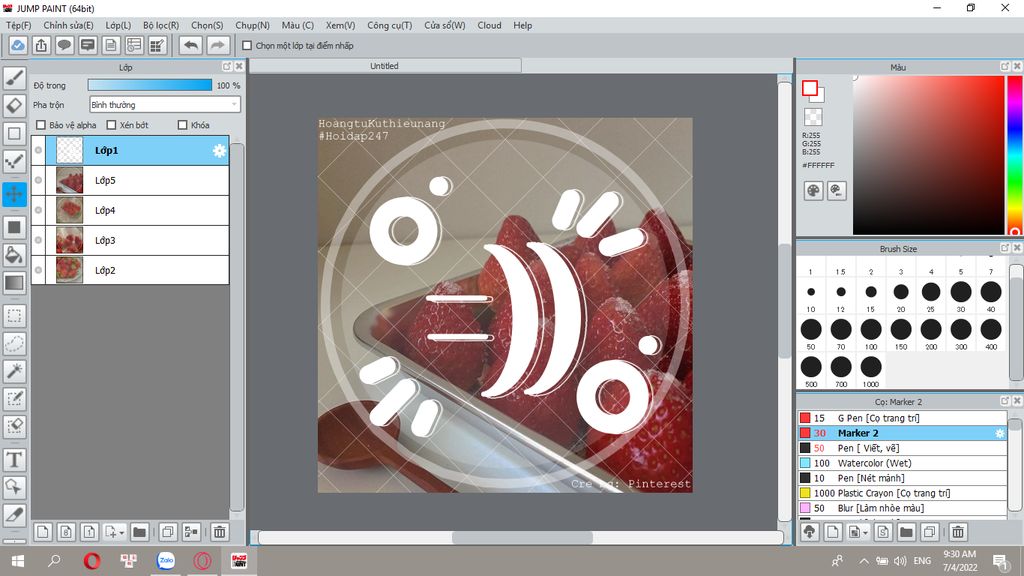1024x576 pixels.
Task: Select the Text tool
Action: pos(14,460)
